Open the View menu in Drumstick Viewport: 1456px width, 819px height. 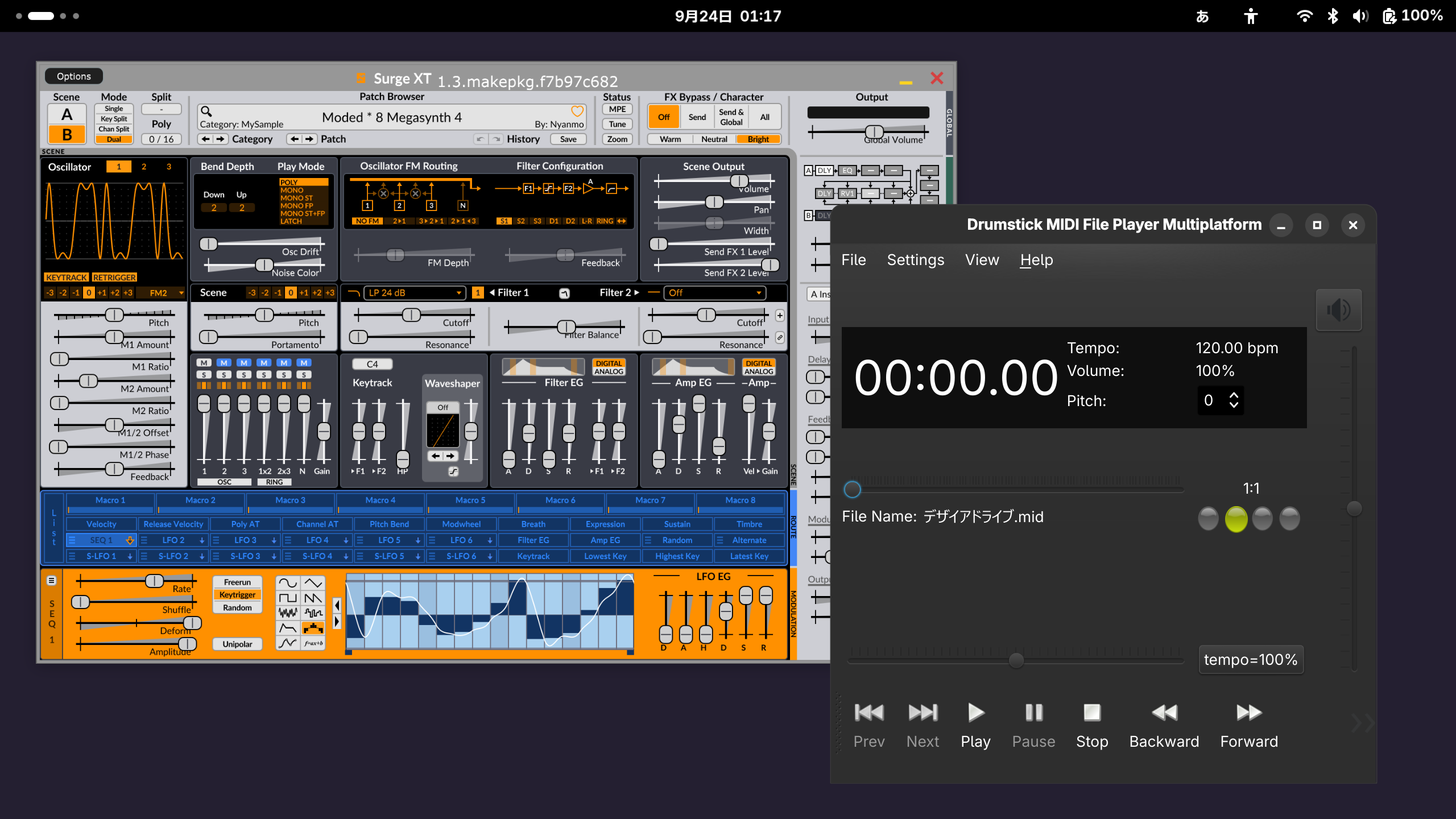pos(982,260)
